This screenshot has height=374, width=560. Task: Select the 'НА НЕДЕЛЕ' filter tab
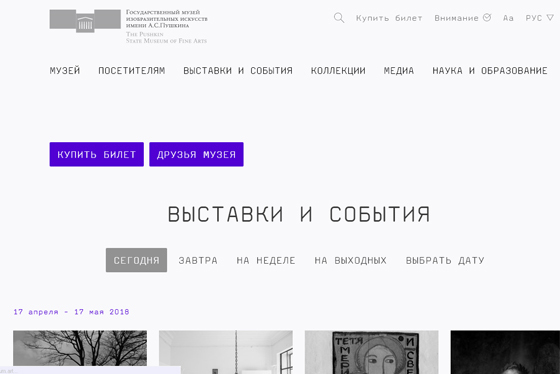pyautogui.click(x=266, y=260)
